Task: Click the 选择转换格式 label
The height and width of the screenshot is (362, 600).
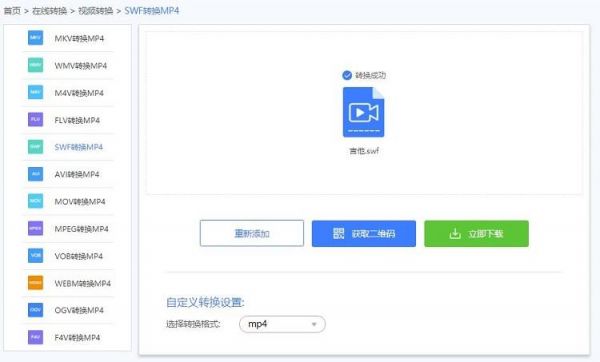Action: click(193, 324)
